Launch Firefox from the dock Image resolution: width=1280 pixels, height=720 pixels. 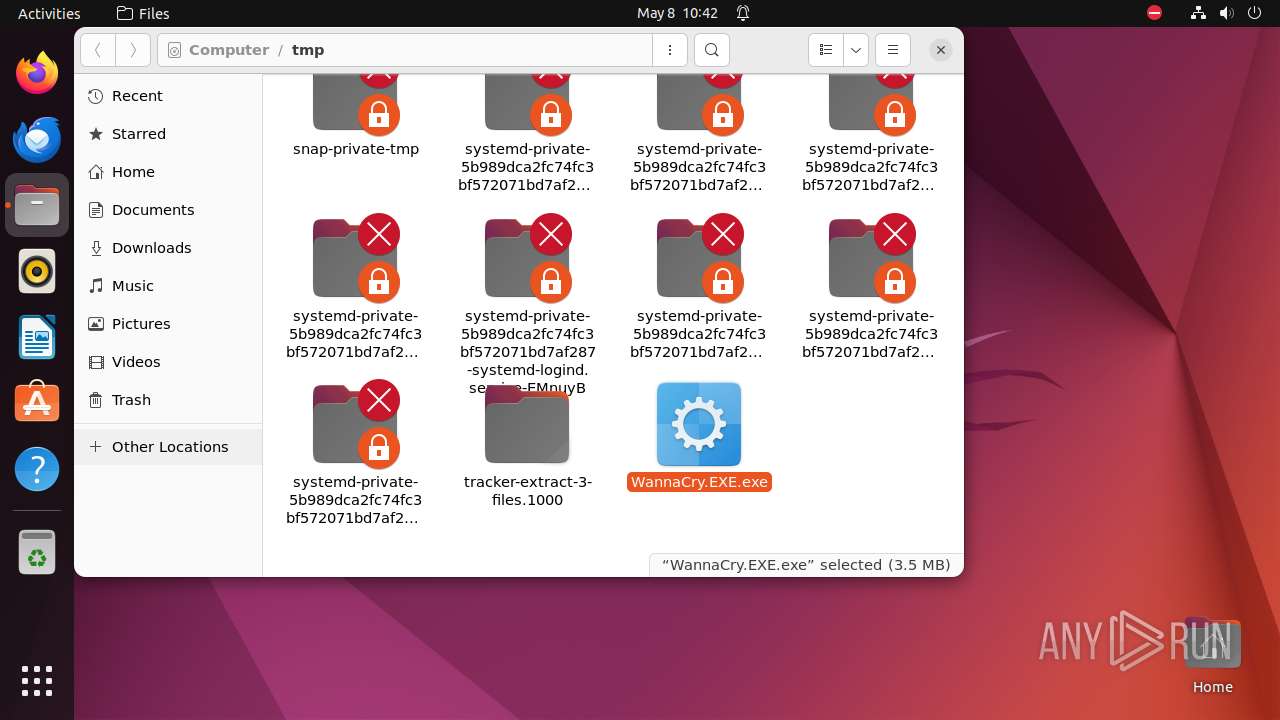pyautogui.click(x=37, y=73)
